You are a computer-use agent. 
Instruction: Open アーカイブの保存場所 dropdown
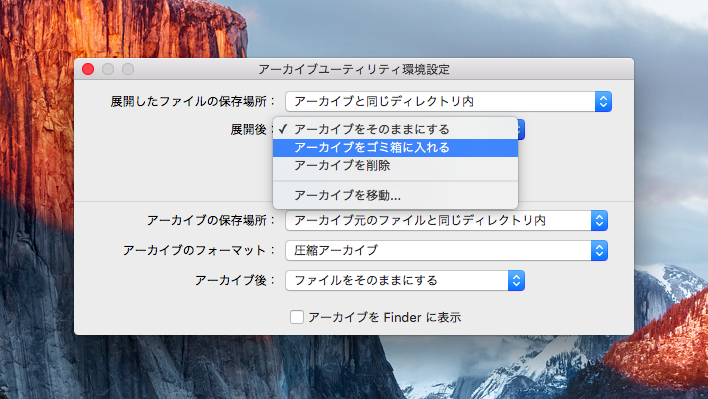click(447, 221)
